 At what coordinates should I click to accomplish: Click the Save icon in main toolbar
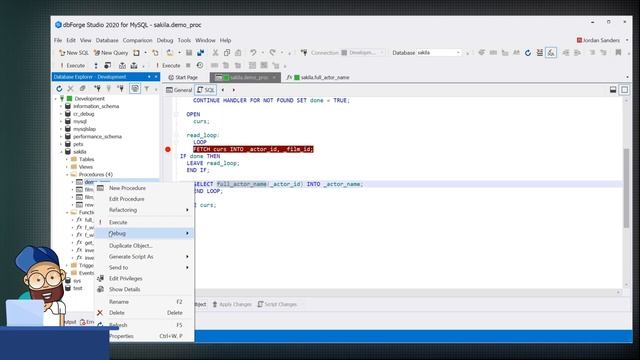(x=189, y=53)
